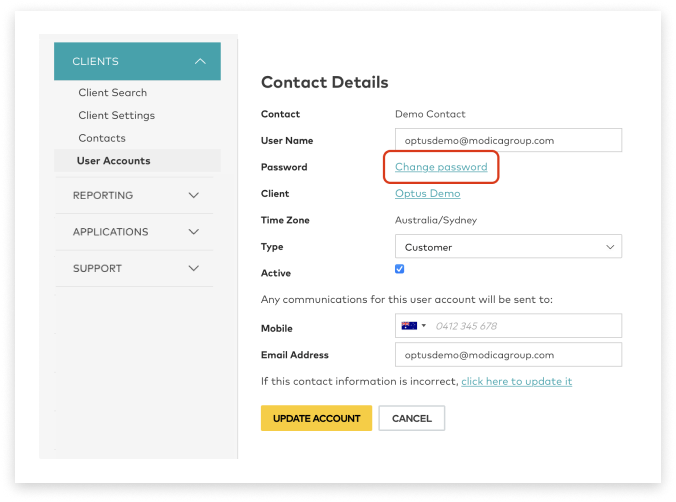Click the Email Address input field
676x502 pixels.
pyautogui.click(x=508, y=355)
